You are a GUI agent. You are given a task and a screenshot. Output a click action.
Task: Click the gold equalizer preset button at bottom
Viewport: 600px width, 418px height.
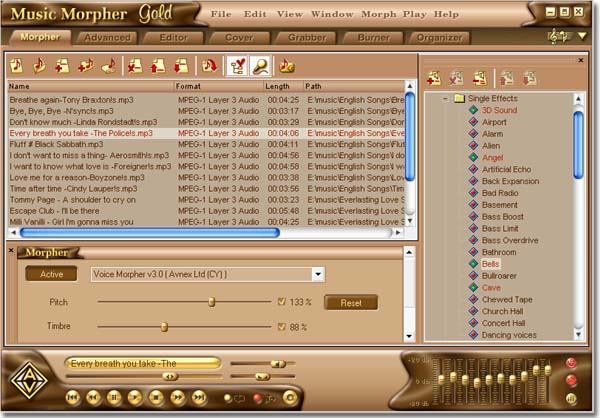(x=571, y=398)
